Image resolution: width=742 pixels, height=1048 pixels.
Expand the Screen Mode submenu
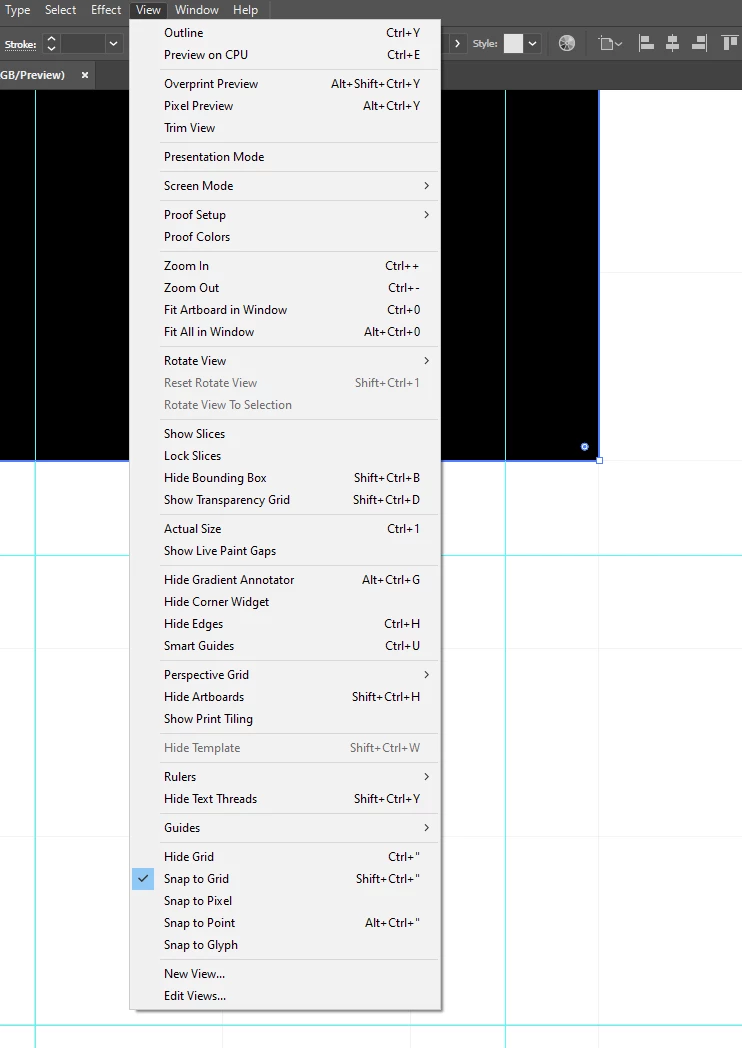pyautogui.click(x=285, y=186)
